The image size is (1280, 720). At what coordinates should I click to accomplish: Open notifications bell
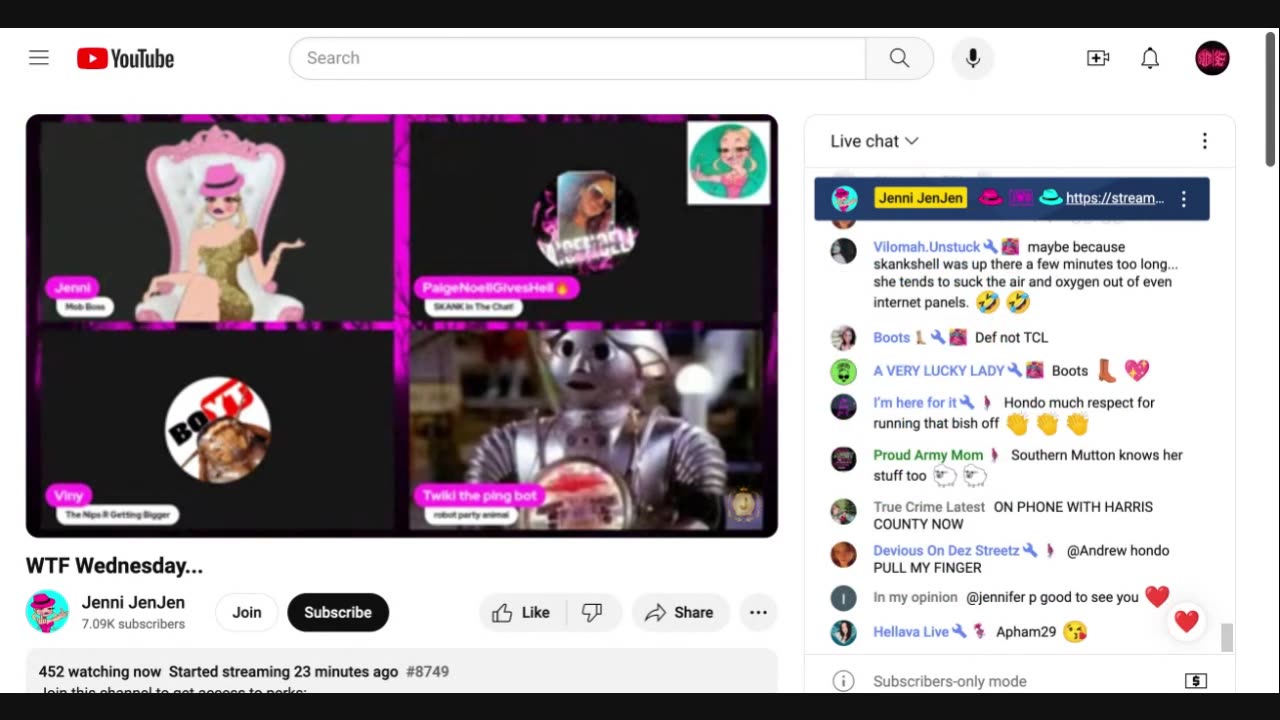click(x=1150, y=58)
